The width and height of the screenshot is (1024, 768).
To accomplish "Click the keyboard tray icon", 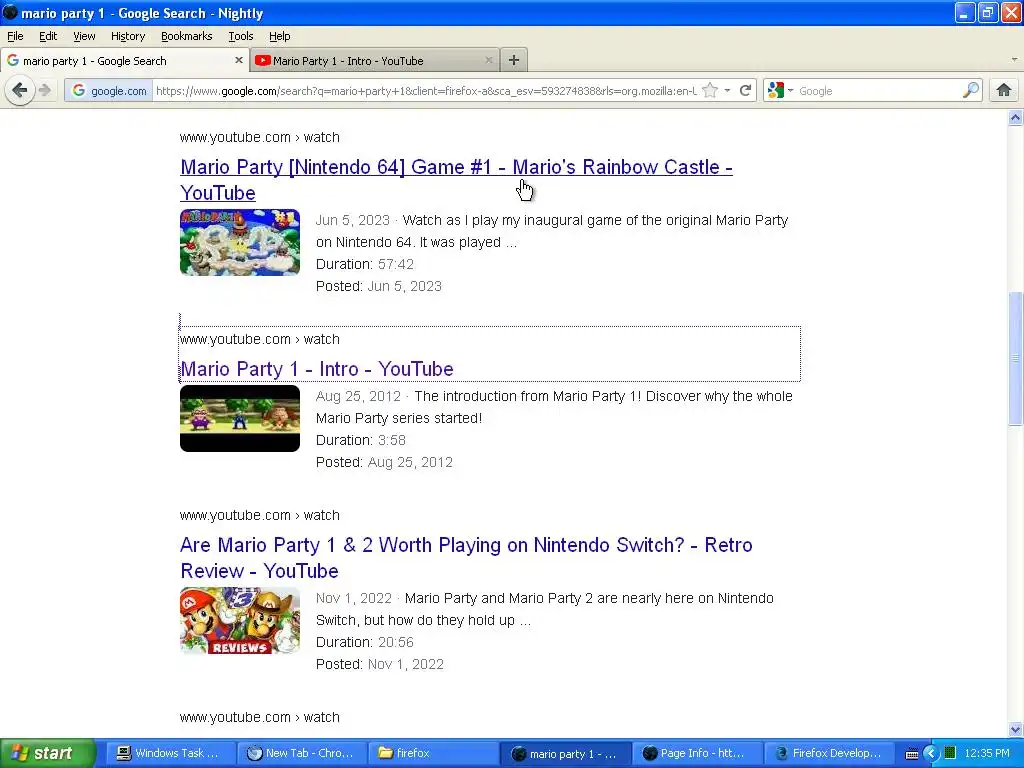I will tap(912, 754).
